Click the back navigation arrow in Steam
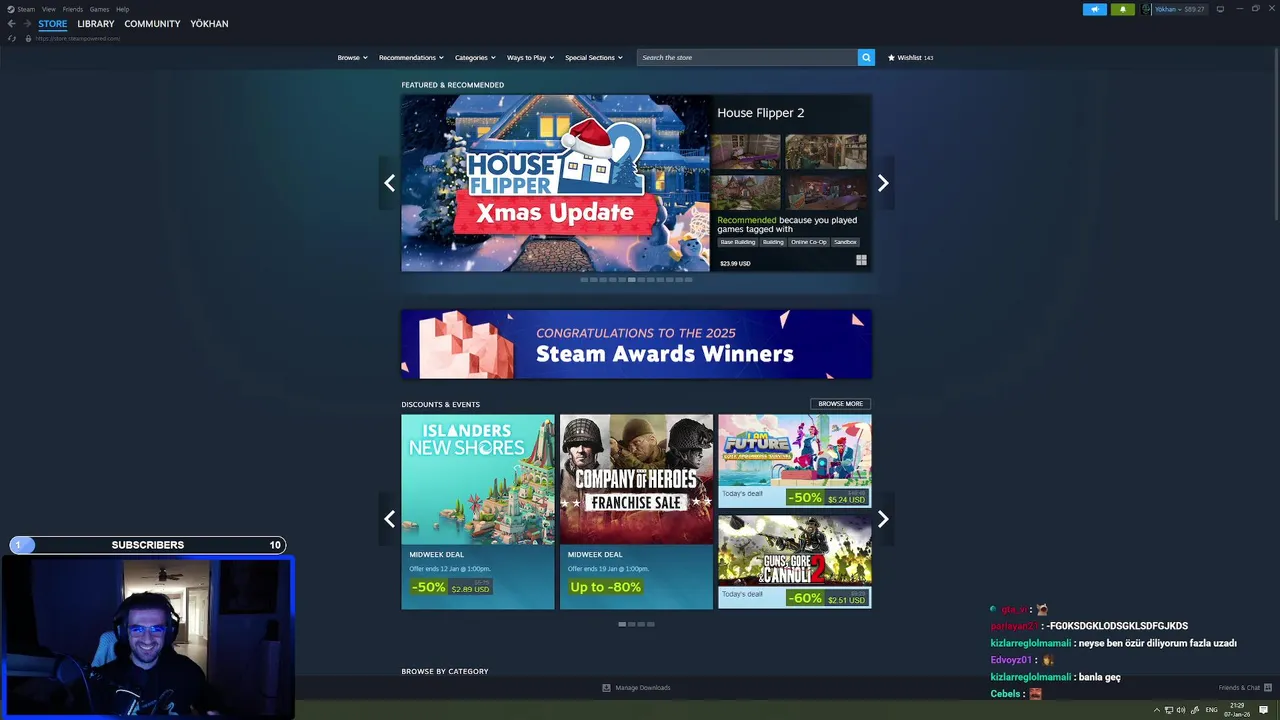Image resolution: width=1280 pixels, height=720 pixels. (11, 24)
